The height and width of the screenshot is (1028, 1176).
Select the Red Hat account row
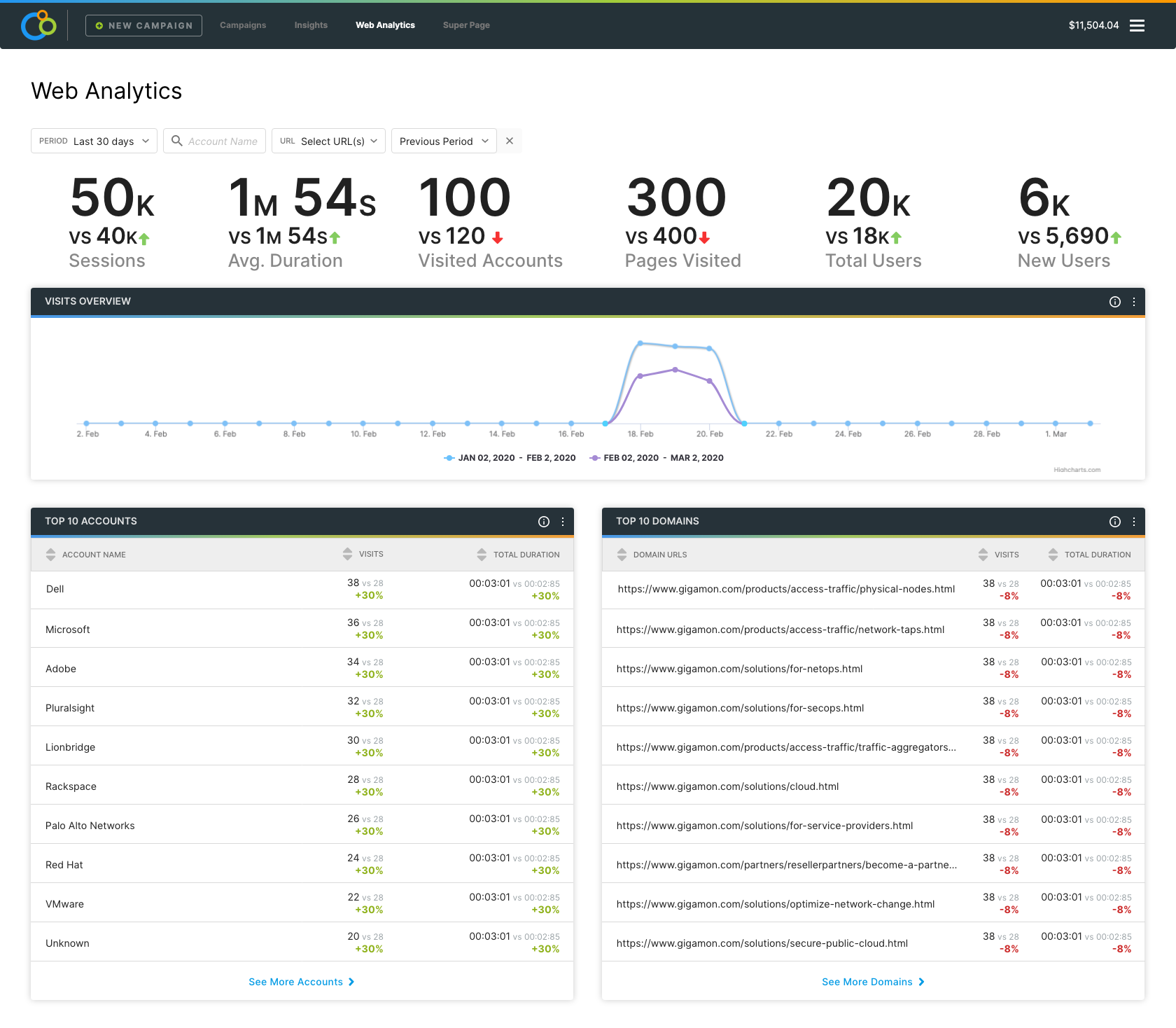[x=302, y=864]
